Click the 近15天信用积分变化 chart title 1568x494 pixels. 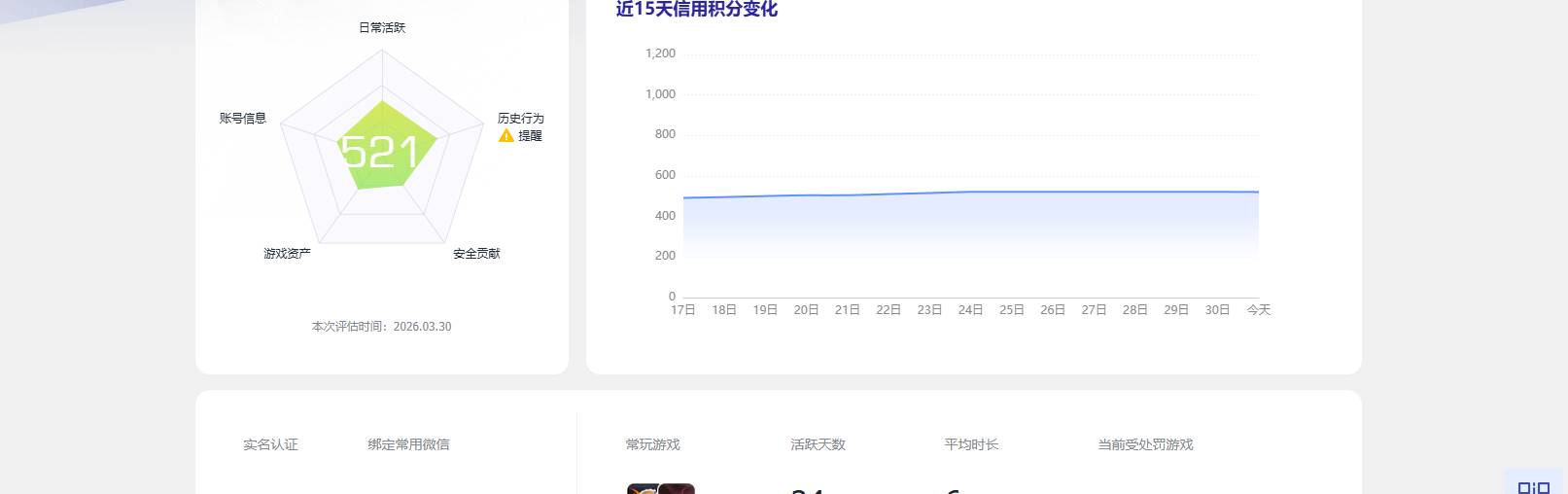[x=696, y=10]
